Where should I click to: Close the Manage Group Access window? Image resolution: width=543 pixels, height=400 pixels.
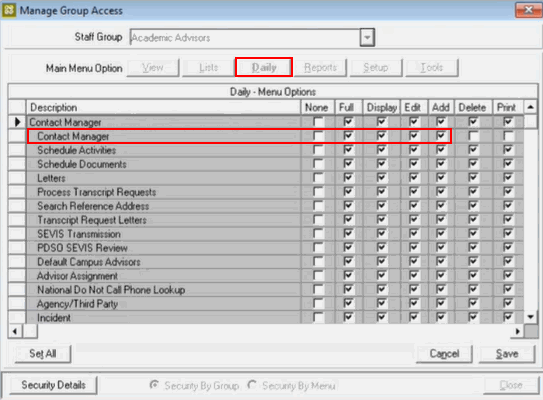pyautogui.click(x=528, y=10)
